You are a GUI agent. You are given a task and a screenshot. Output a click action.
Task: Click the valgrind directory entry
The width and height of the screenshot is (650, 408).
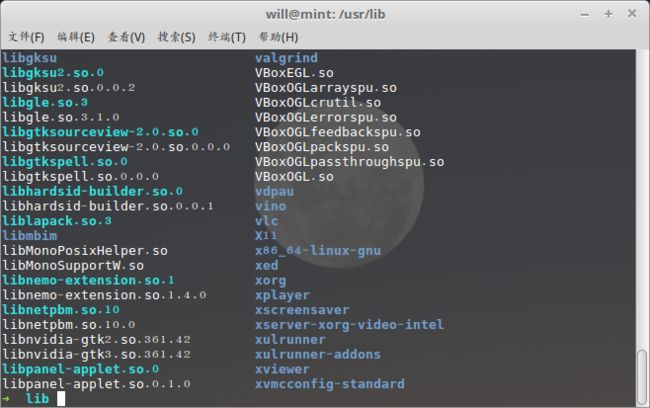(286, 58)
